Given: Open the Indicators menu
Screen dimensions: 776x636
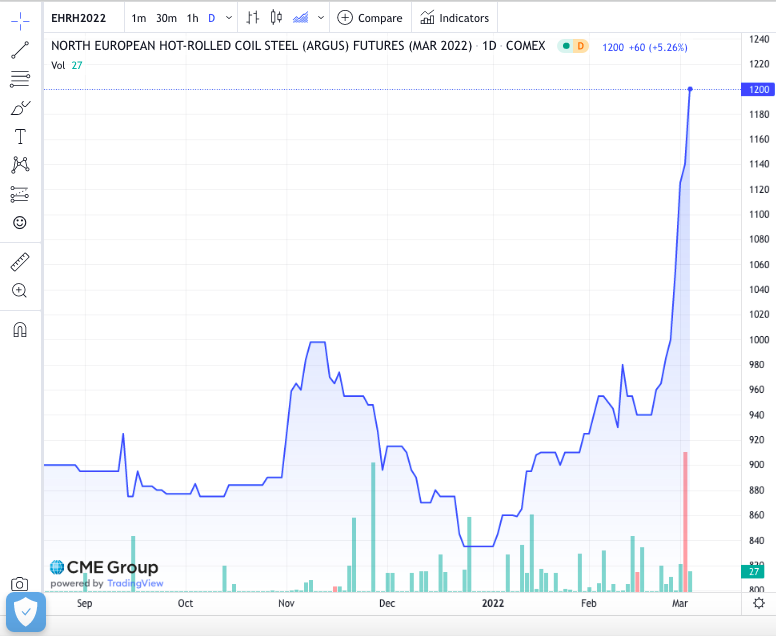Looking at the screenshot, I should tap(455, 18).
